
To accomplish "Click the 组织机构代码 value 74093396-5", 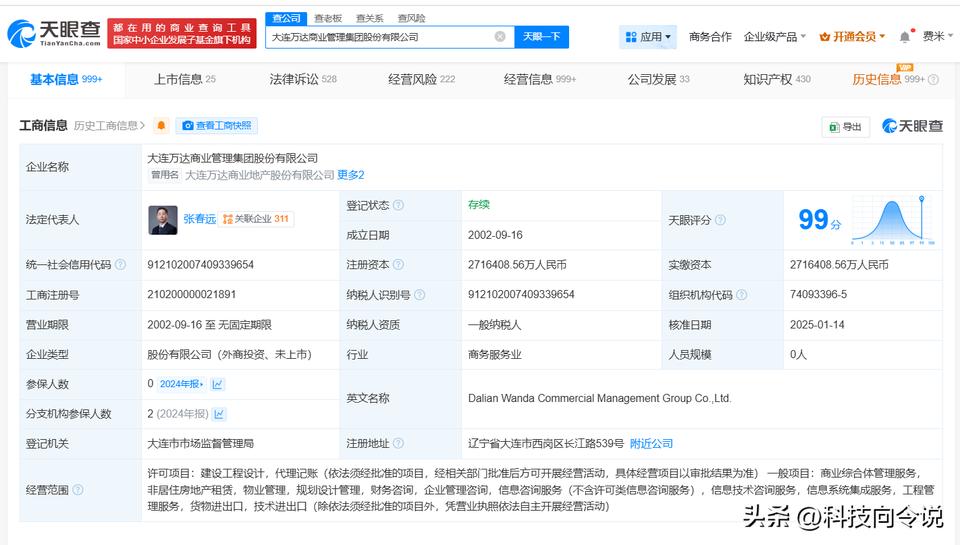I will tap(818, 295).
